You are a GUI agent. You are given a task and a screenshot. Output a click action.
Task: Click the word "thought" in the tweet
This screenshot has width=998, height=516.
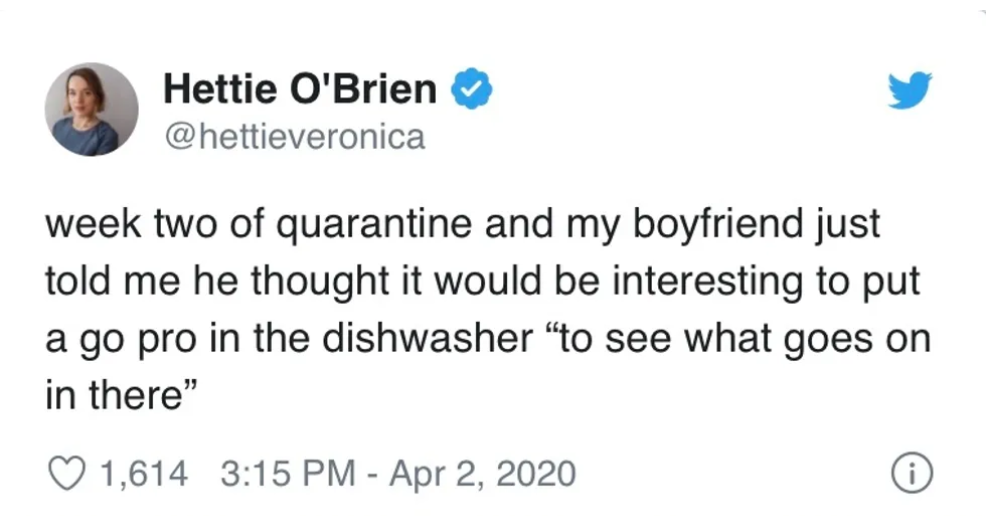310,281
